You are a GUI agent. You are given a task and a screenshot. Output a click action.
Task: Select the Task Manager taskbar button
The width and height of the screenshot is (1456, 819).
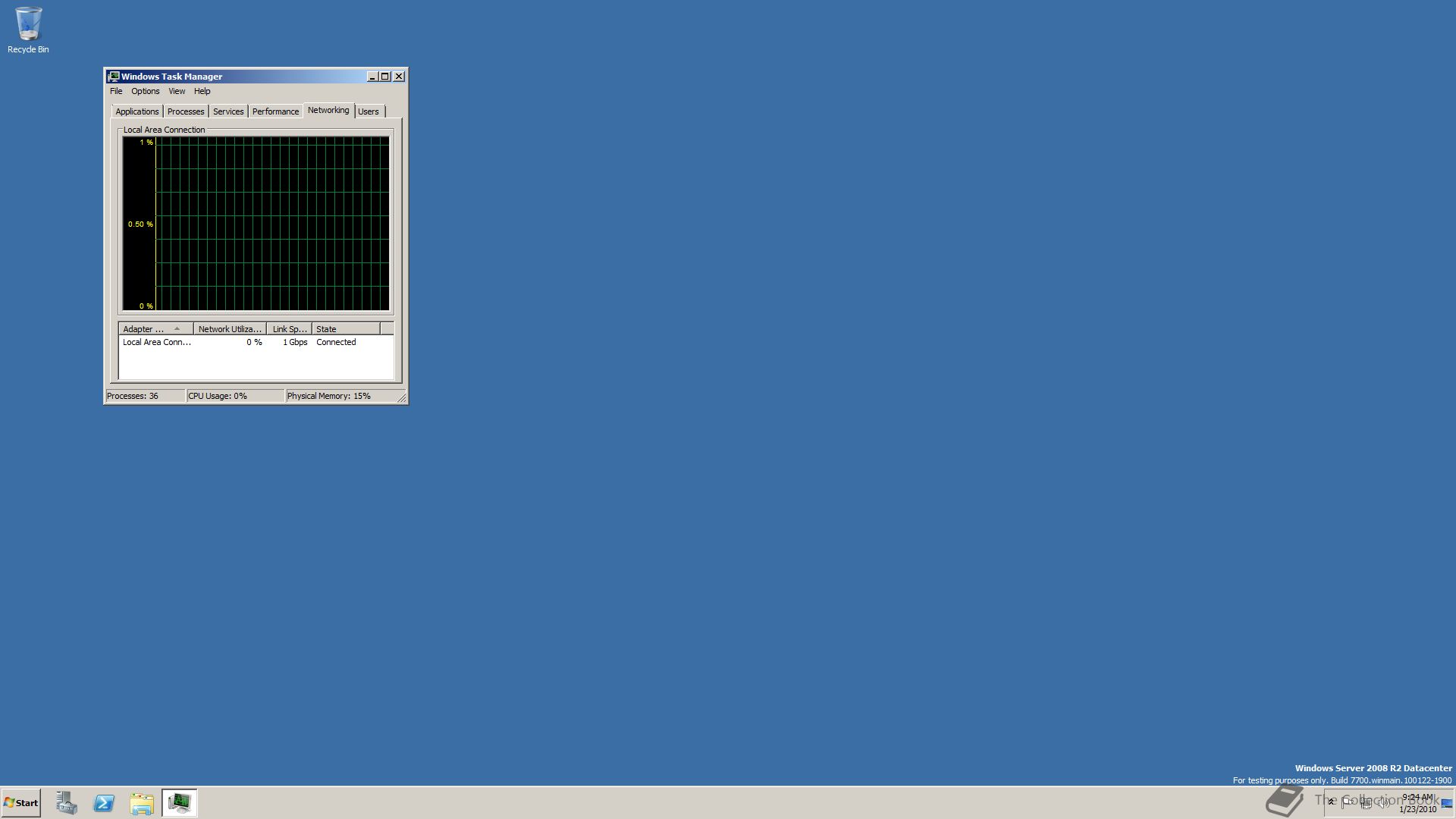180,802
